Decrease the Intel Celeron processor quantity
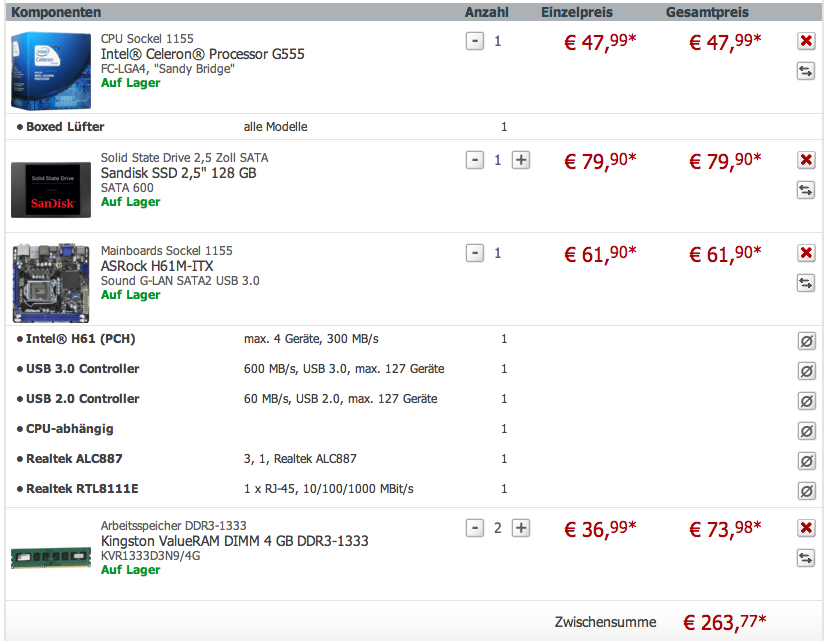The height and width of the screenshot is (641, 826). pyautogui.click(x=475, y=41)
